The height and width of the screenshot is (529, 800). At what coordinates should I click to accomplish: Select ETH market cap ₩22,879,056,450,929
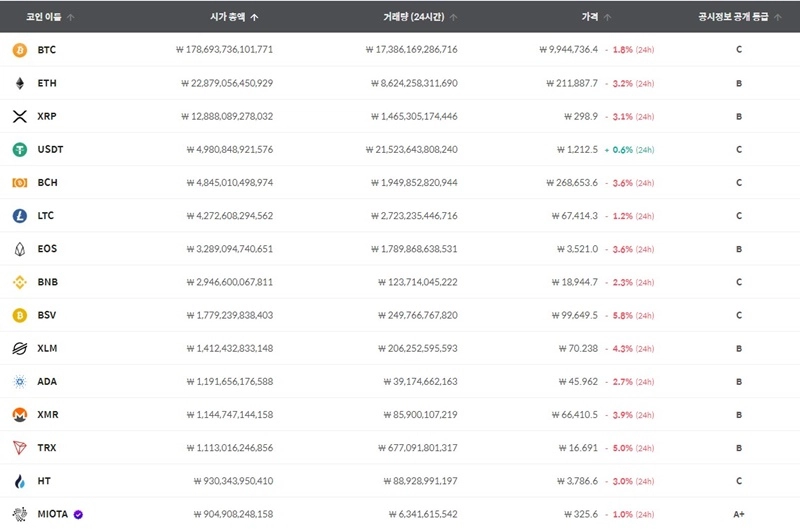point(227,83)
